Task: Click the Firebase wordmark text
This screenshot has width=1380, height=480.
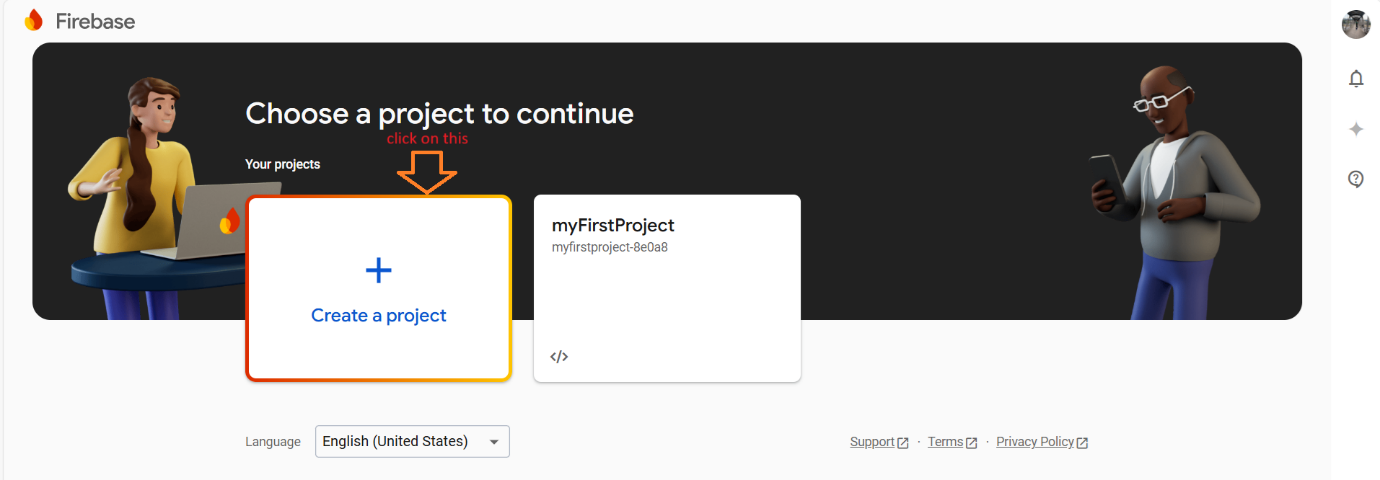Action: [x=95, y=21]
